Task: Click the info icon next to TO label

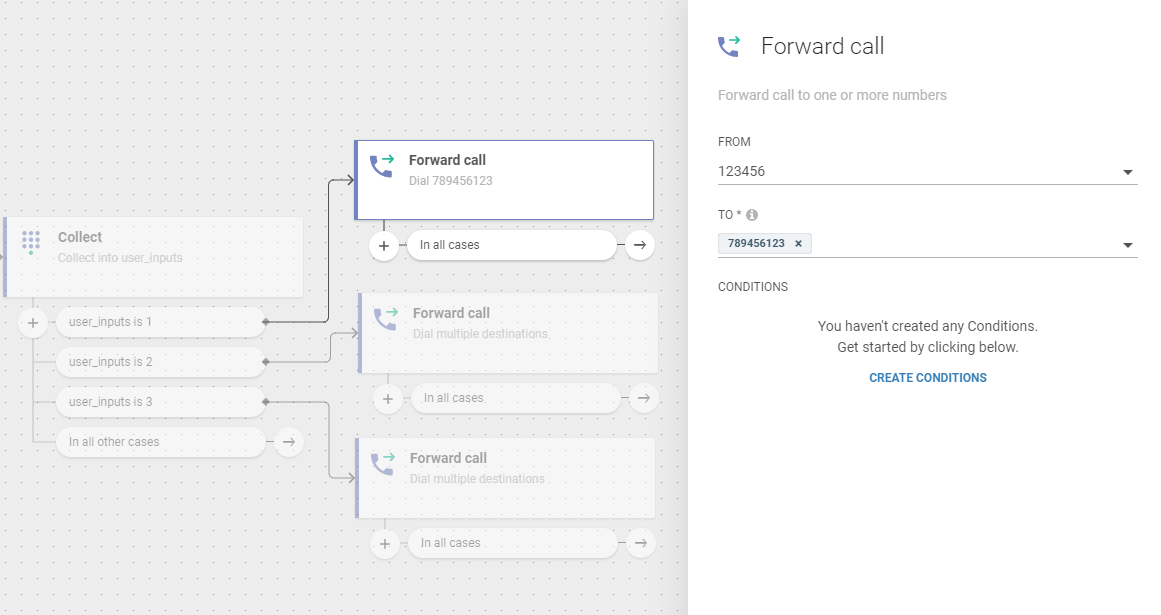Action: pyautogui.click(x=752, y=215)
